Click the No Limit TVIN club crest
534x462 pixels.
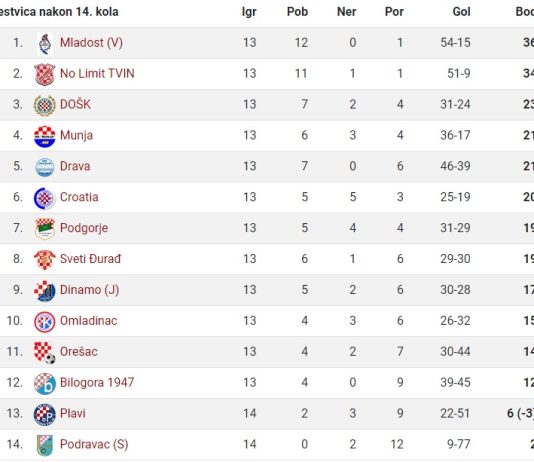click(x=45, y=74)
